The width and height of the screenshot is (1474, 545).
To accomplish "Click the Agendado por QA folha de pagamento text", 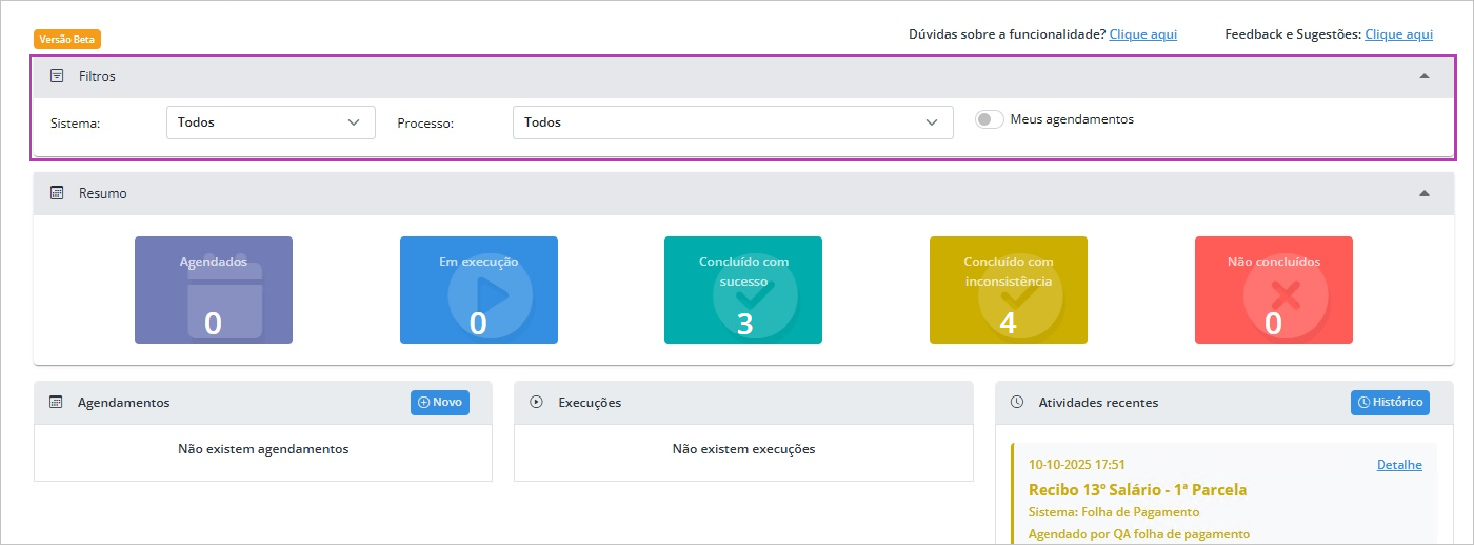I will tap(1139, 534).
